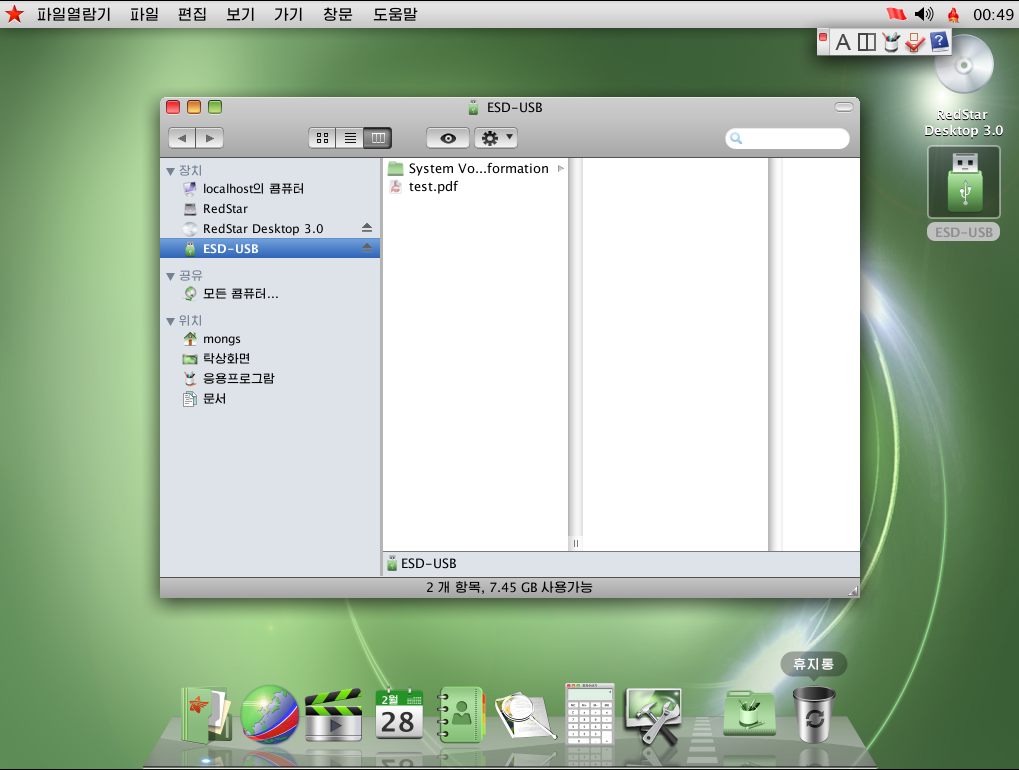The width and height of the screenshot is (1019, 770).
Task: Click the window resize grip corner
Action: 853,590
